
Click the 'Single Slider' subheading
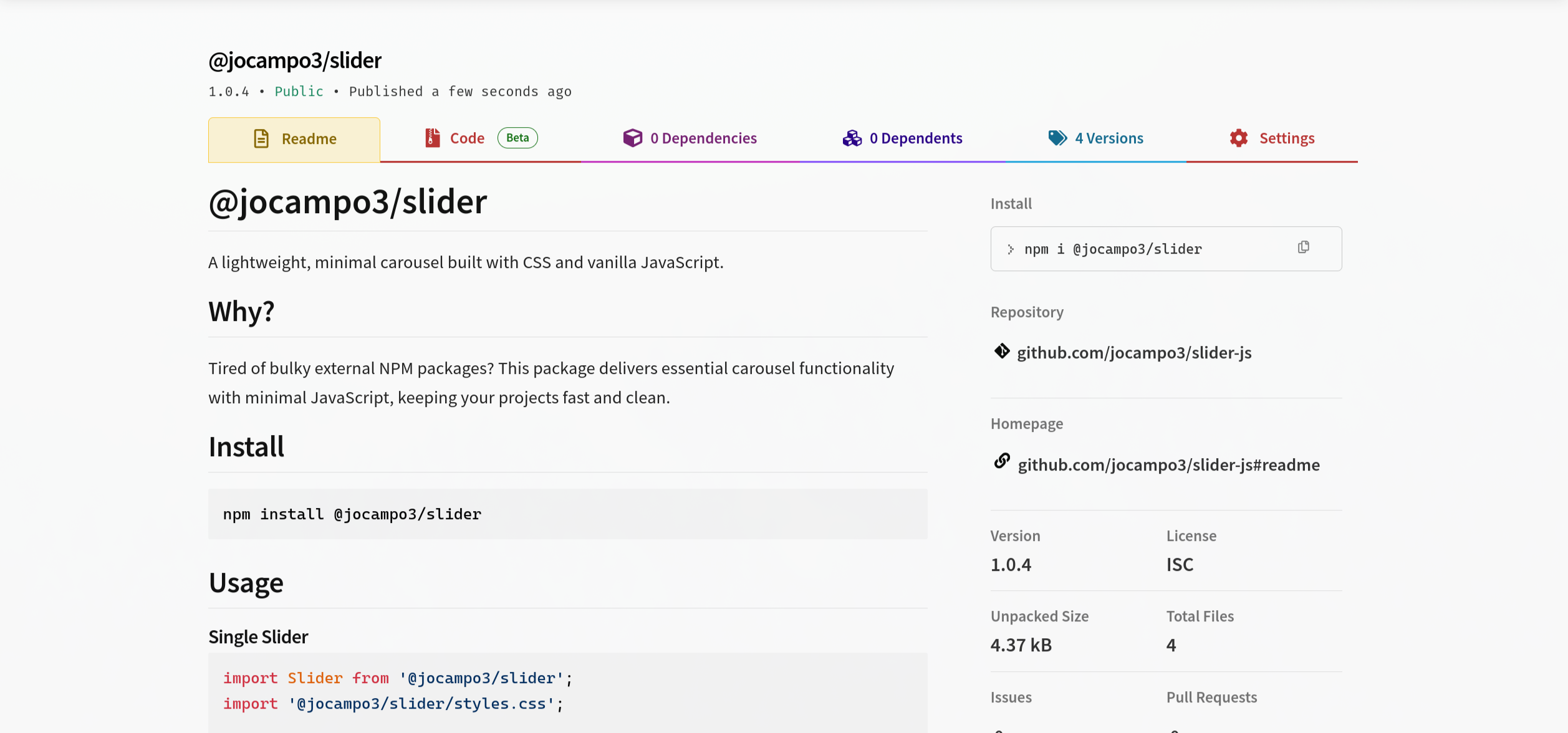pos(258,637)
